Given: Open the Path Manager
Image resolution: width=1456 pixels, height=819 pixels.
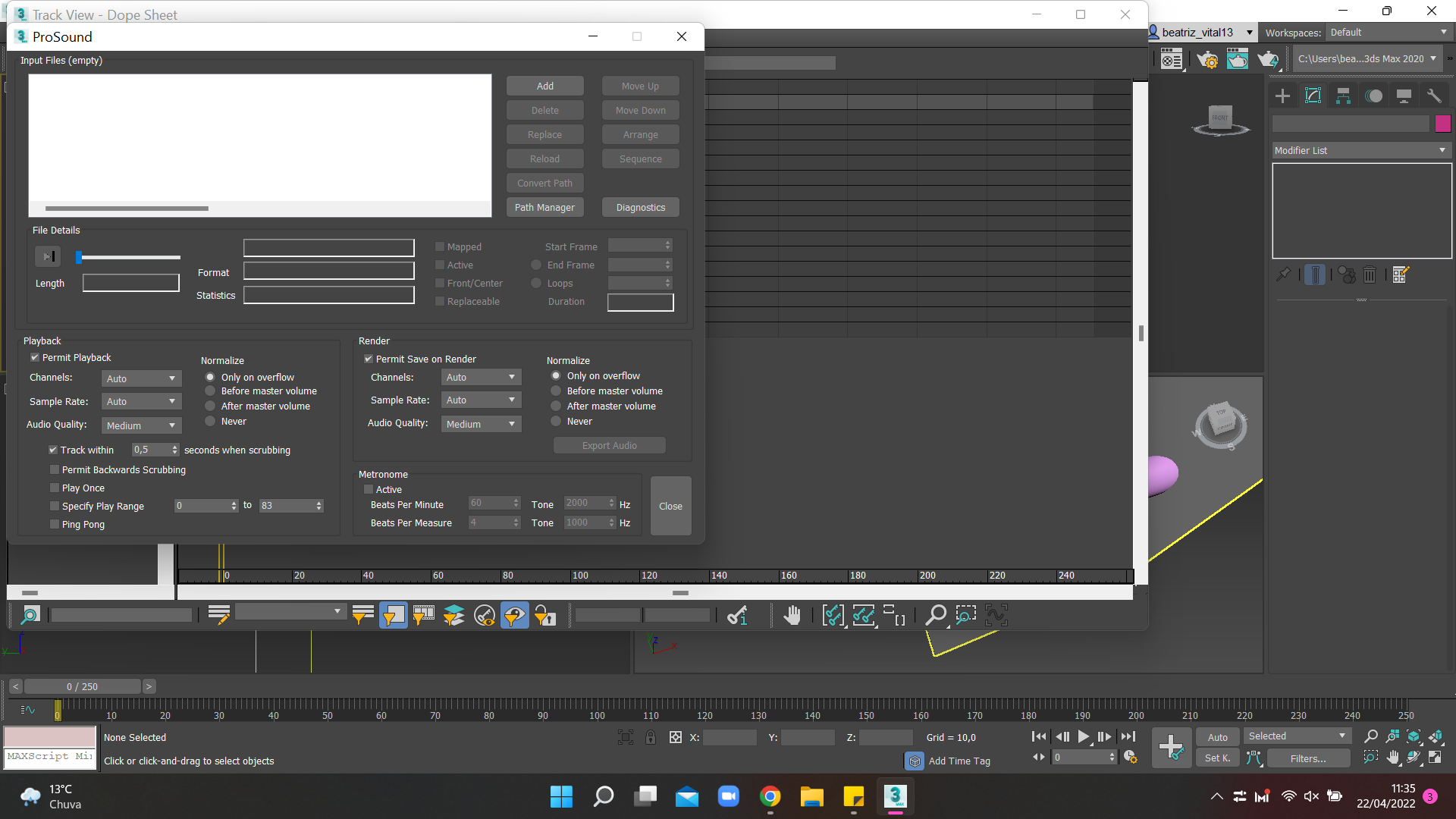Looking at the screenshot, I should [544, 207].
